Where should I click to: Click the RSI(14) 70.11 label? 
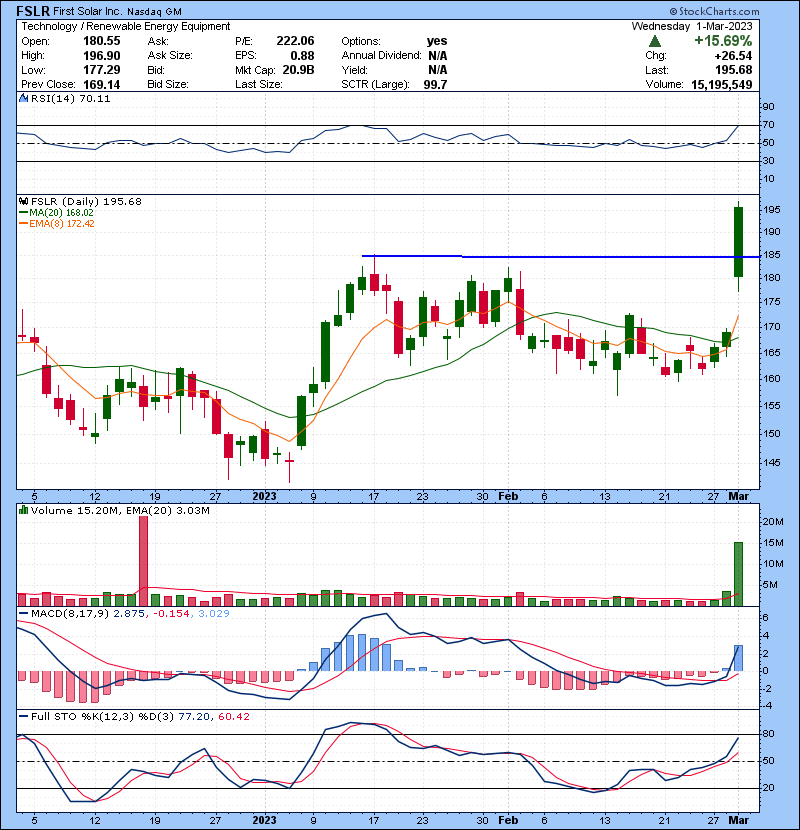coord(70,98)
